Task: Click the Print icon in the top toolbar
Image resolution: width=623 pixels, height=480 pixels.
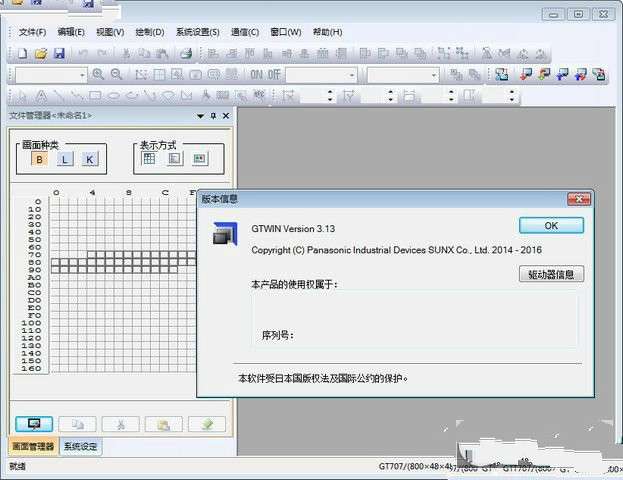Action: point(186,53)
